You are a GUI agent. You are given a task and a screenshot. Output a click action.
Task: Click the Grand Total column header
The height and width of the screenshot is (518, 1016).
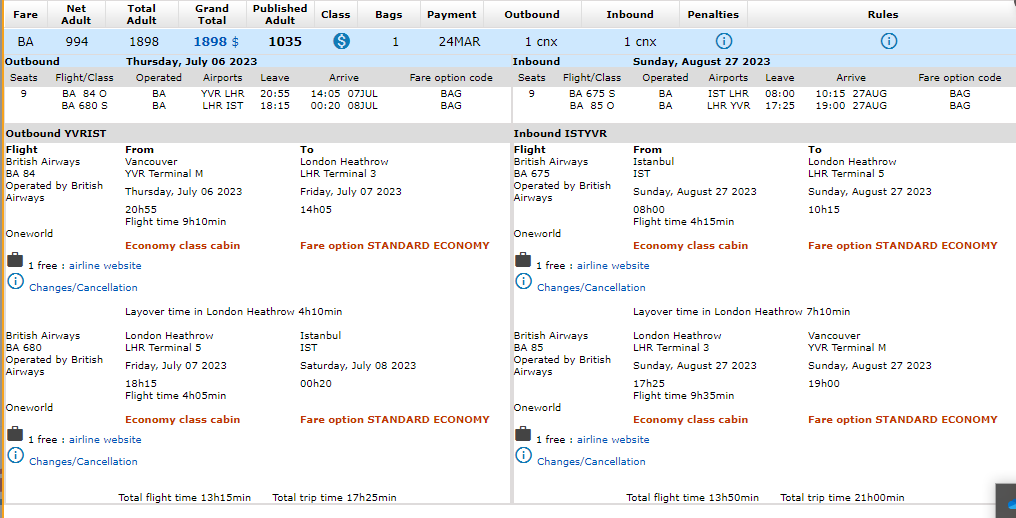tap(212, 14)
